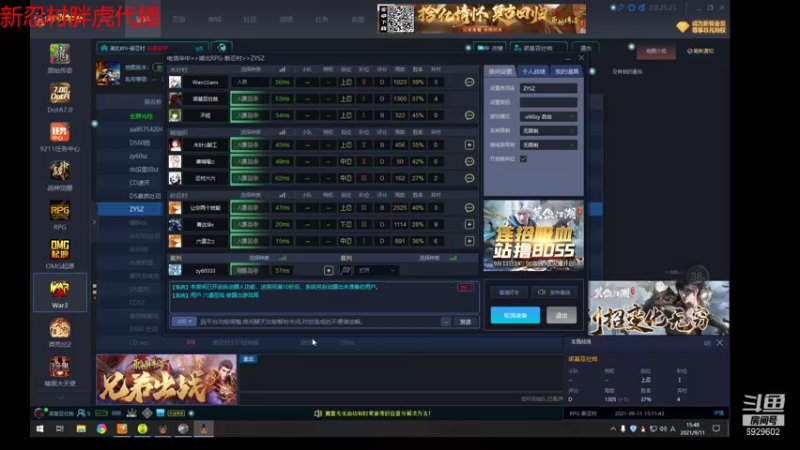The height and width of the screenshot is (450, 800).
Task: Open the 连招吸血 站撸BOSS ad banner
Action: 534,235
